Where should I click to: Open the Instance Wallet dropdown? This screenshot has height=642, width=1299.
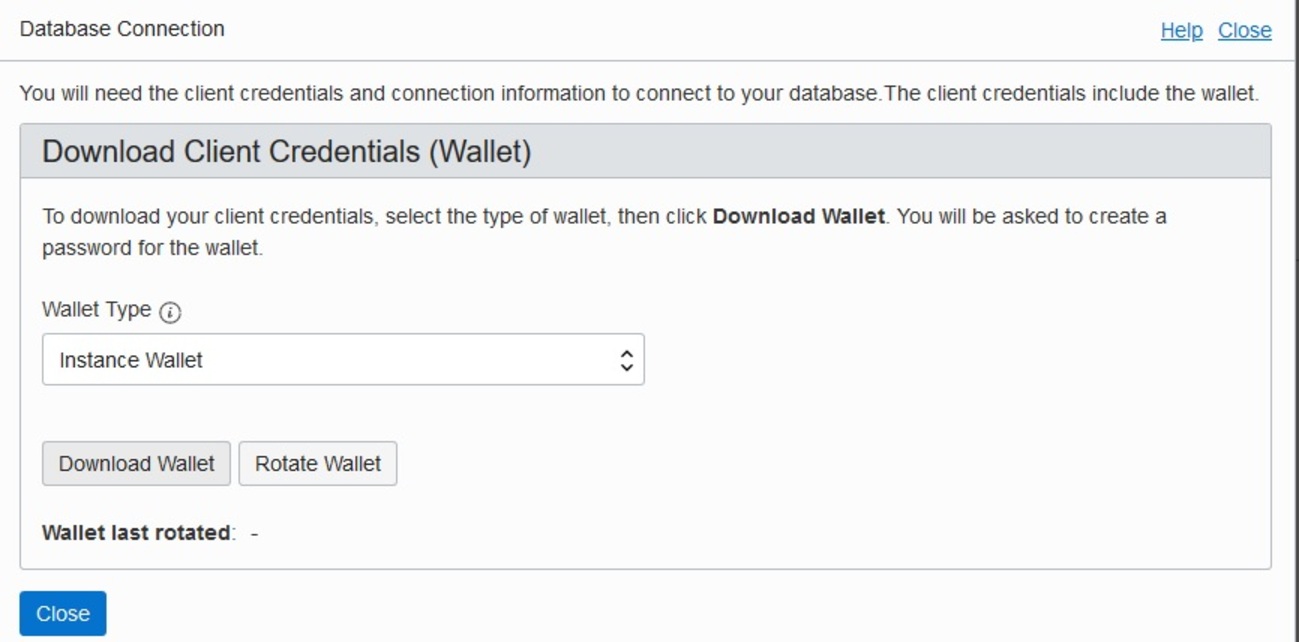(342, 360)
